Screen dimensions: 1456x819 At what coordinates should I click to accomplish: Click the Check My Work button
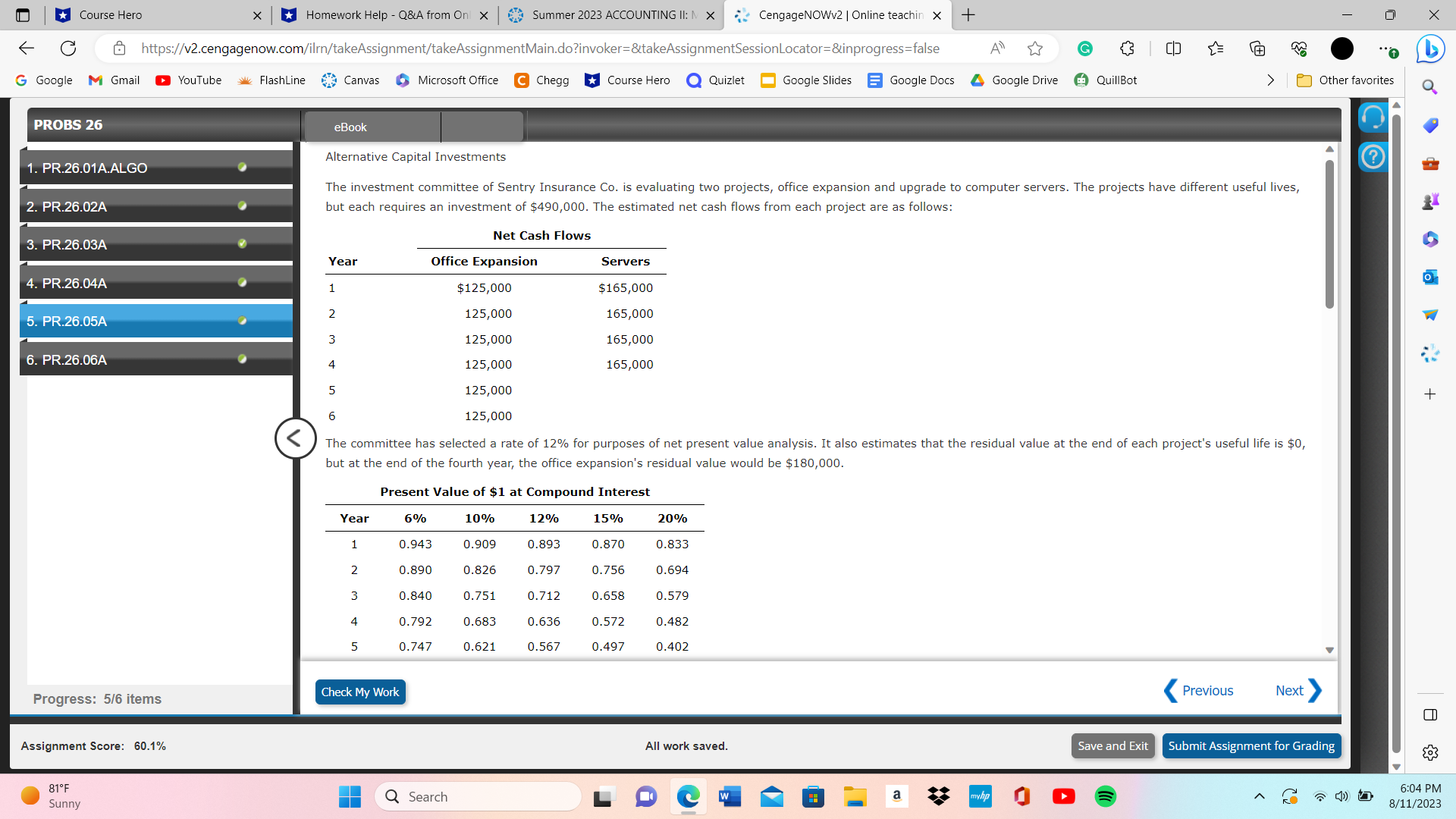(x=359, y=692)
